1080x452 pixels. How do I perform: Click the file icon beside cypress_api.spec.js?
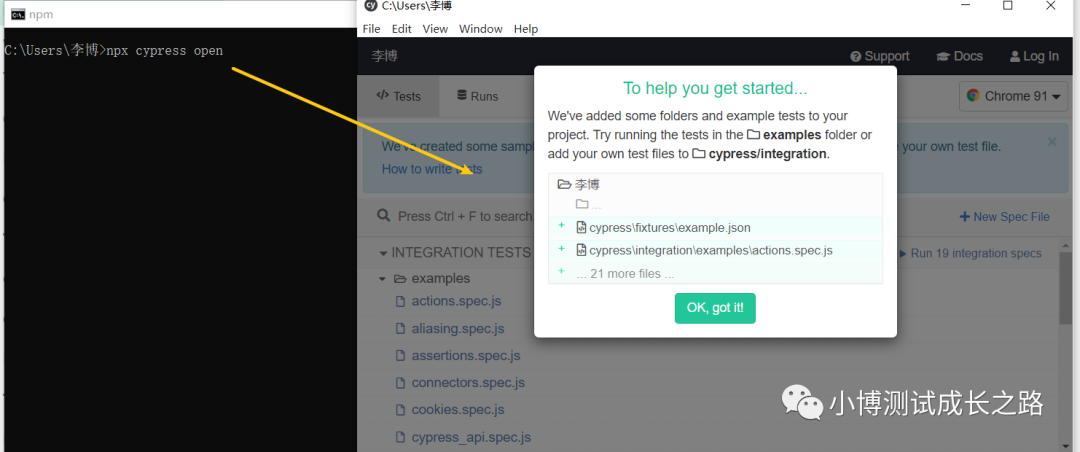(x=400, y=438)
